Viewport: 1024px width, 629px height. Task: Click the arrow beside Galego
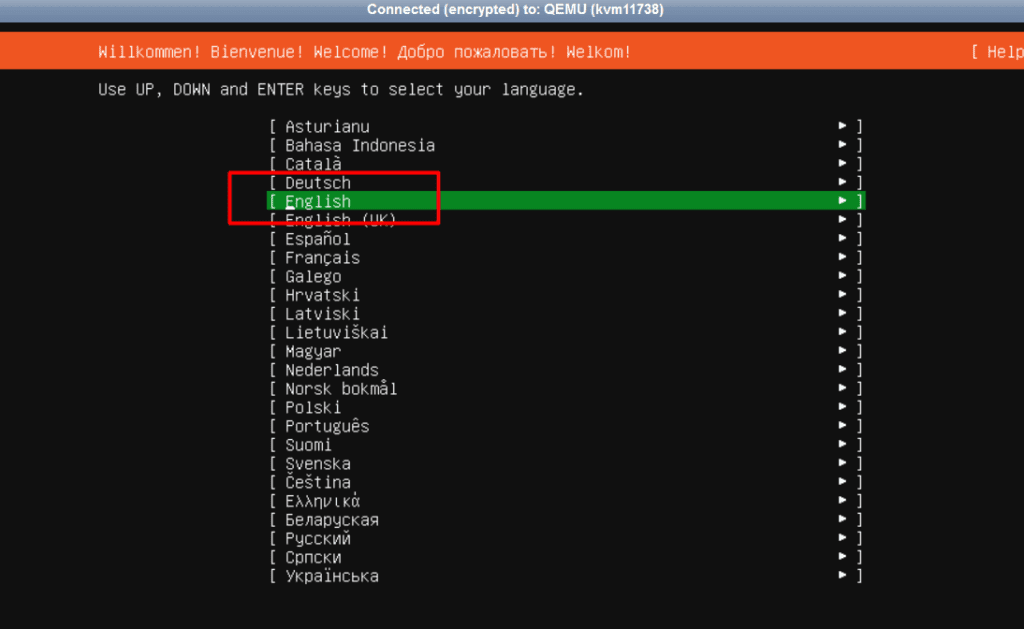click(843, 277)
